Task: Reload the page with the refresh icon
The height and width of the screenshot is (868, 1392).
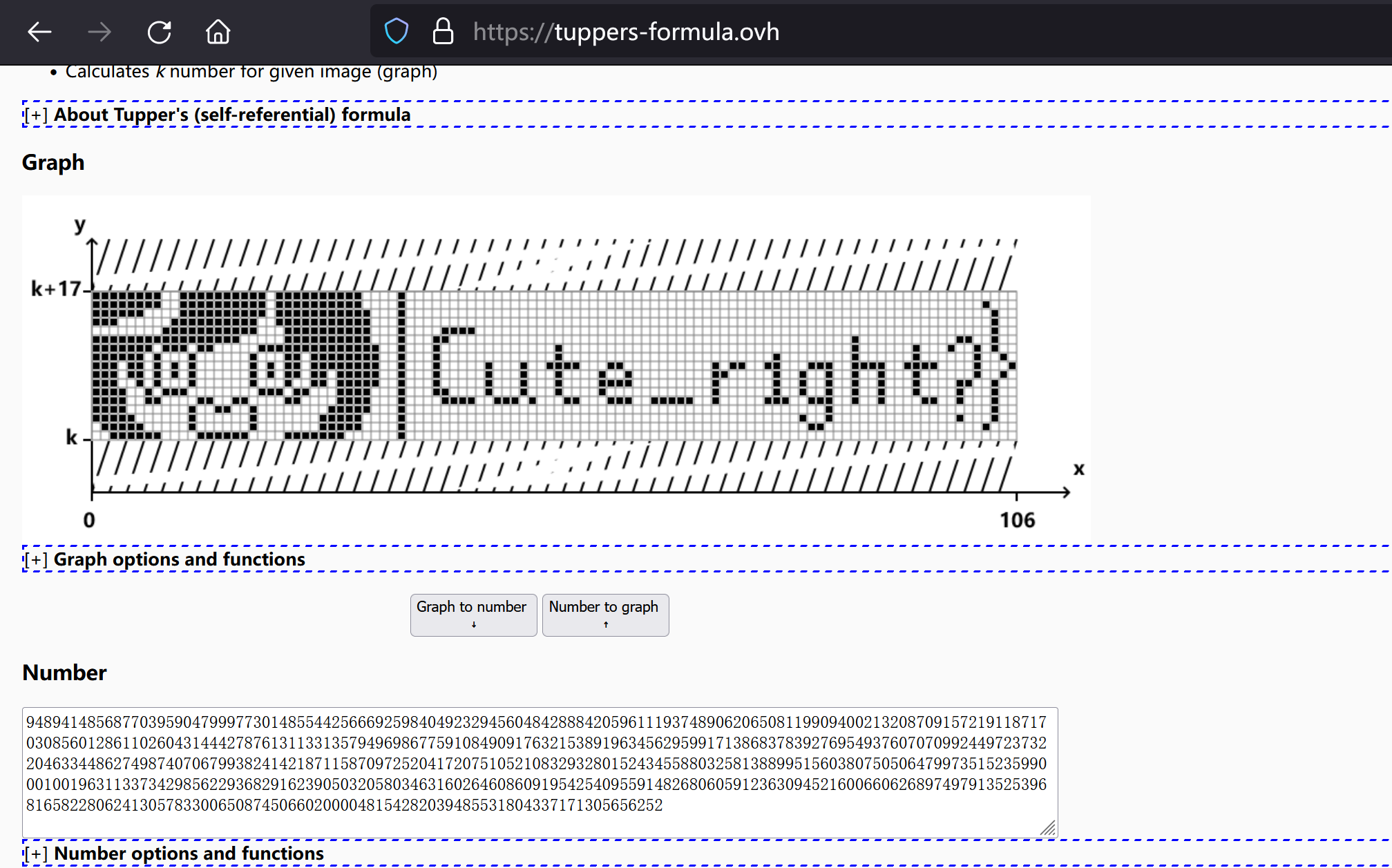Action: tap(159, 32)
